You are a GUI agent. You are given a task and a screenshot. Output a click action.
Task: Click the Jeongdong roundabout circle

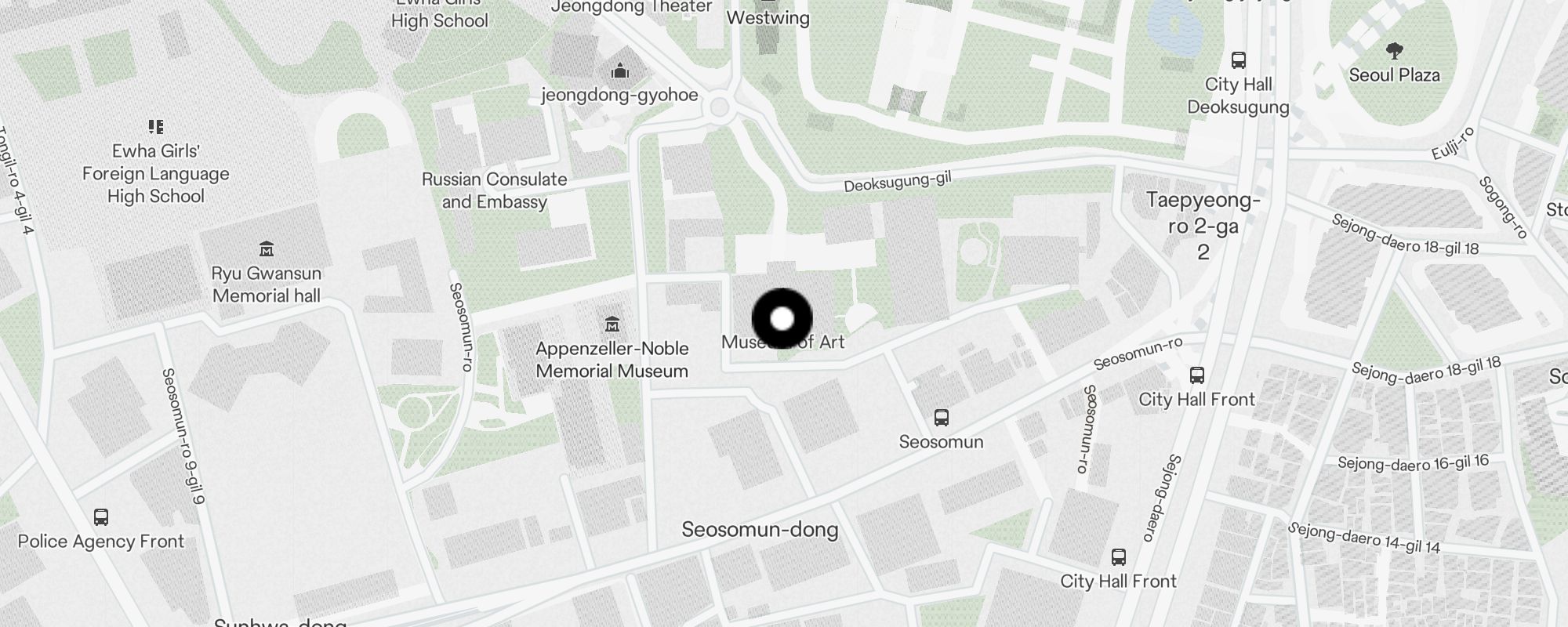(x=720, y=108)
